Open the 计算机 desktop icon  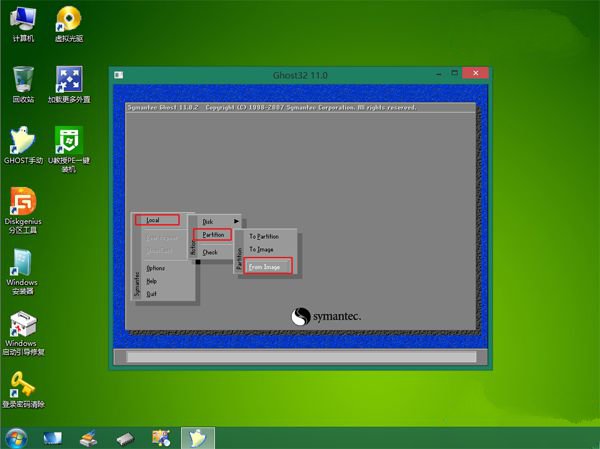coord(23,24)
